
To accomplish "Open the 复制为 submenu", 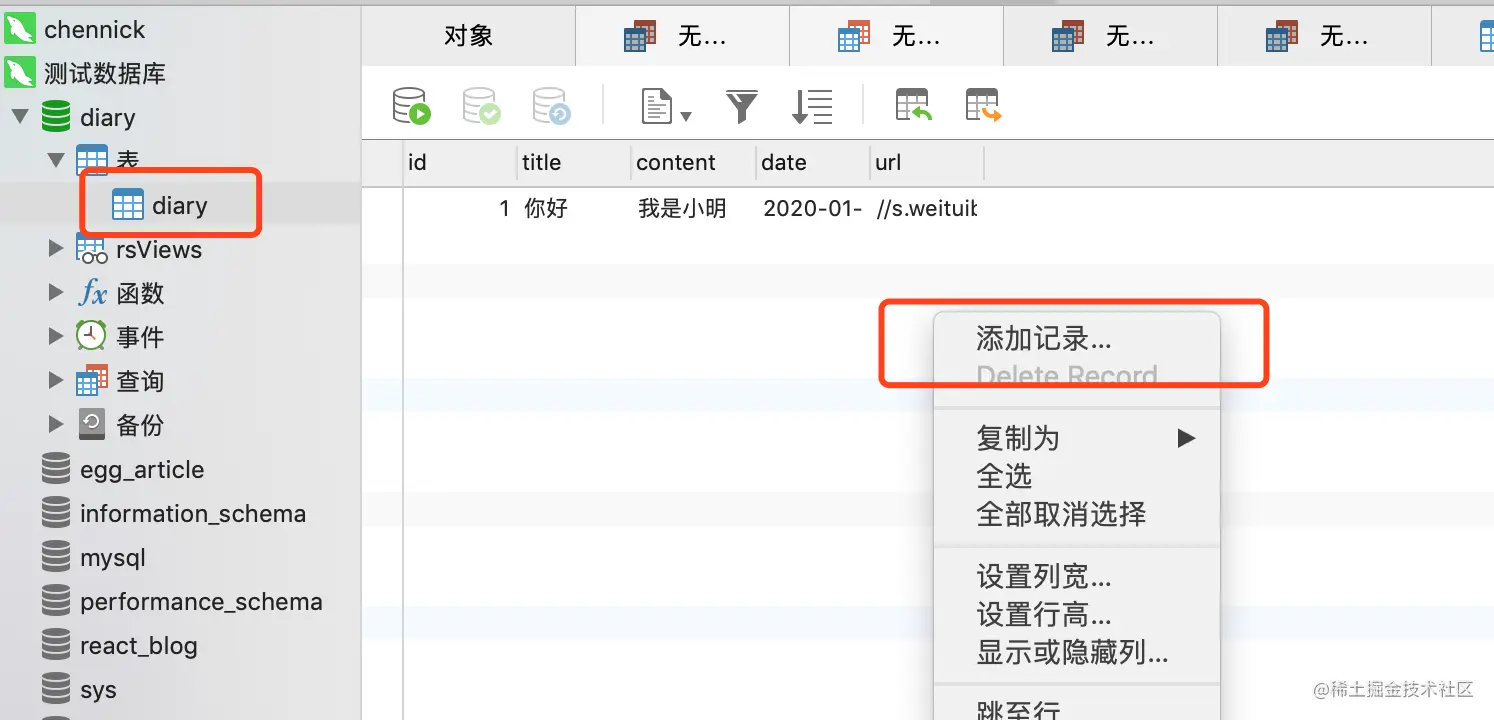I will (1076, 438).
